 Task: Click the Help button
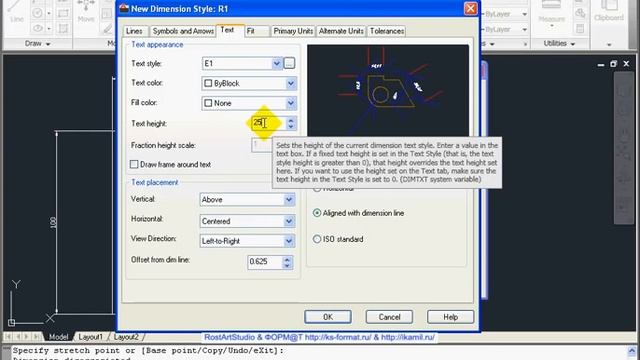(450, 317)
